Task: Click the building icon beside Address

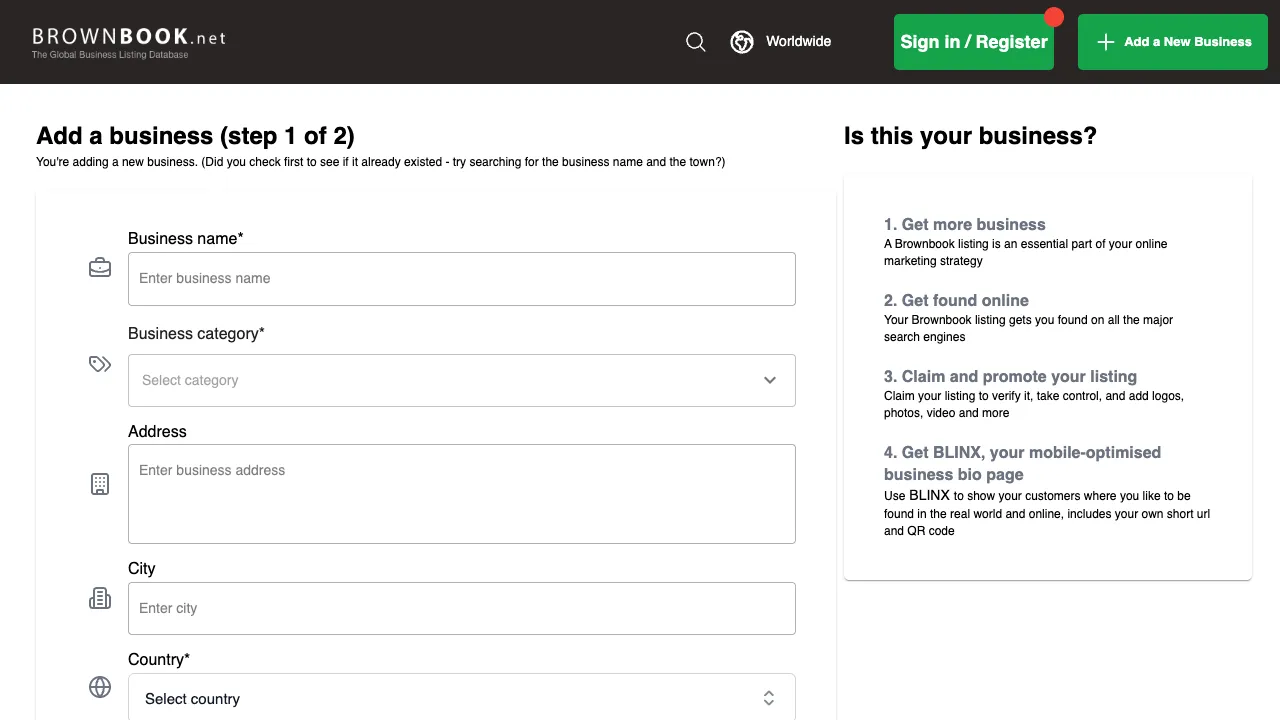Action: [100, 484]
